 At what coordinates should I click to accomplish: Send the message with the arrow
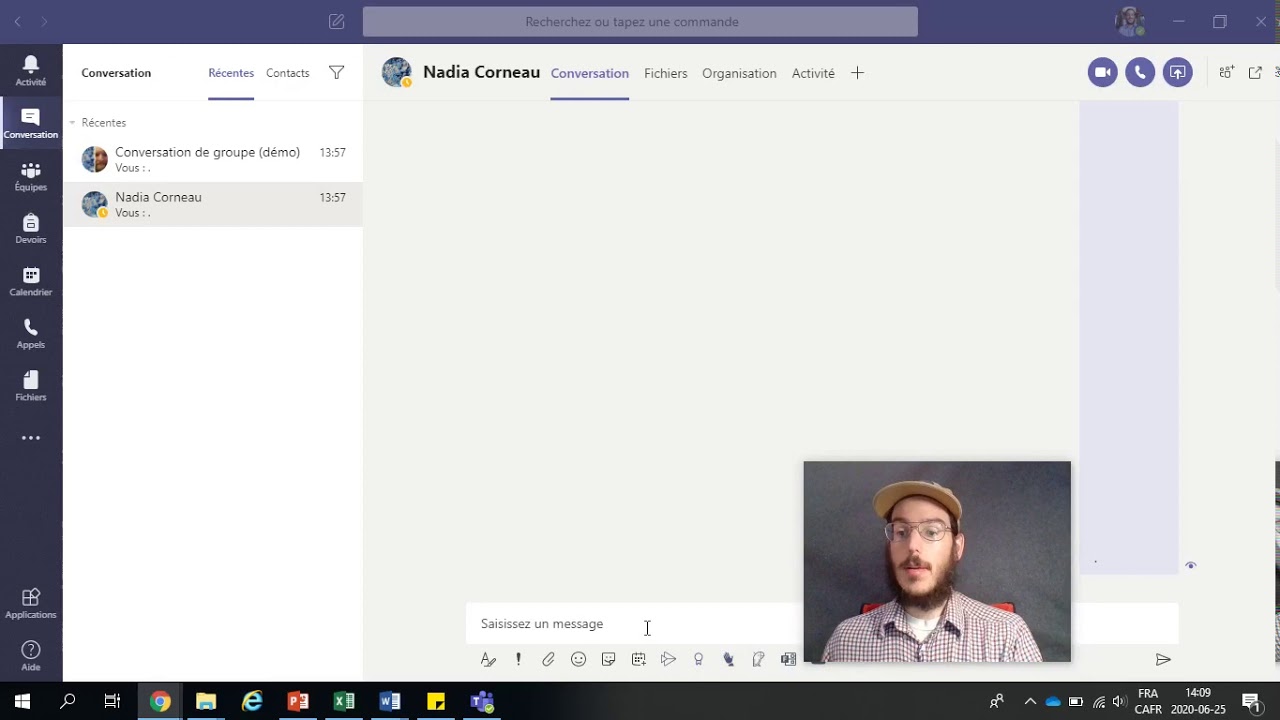point(1163,659)
